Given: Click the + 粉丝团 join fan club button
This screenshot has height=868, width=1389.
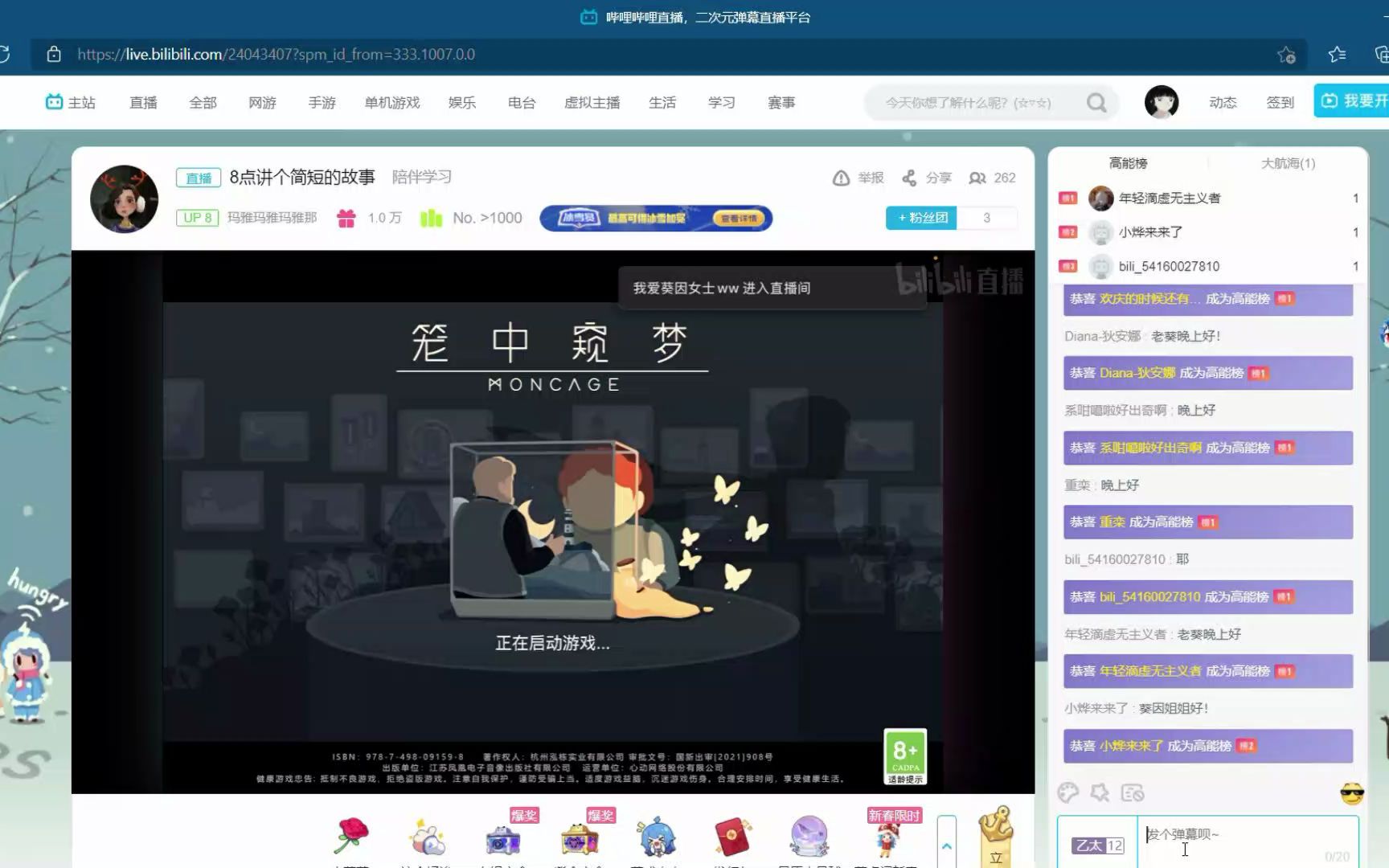Looking at the screenshot, I should click(x=922, y=218).
